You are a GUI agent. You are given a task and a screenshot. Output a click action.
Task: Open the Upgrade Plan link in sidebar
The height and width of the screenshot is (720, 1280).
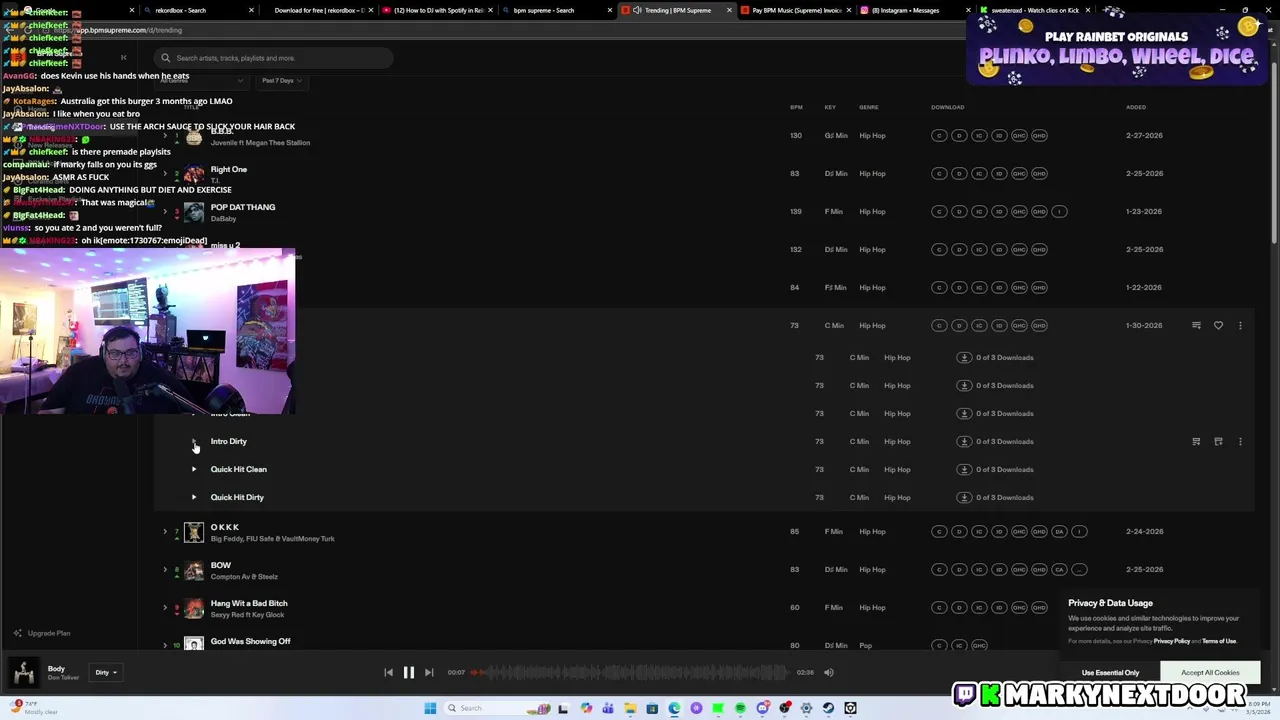coord(42,633)
